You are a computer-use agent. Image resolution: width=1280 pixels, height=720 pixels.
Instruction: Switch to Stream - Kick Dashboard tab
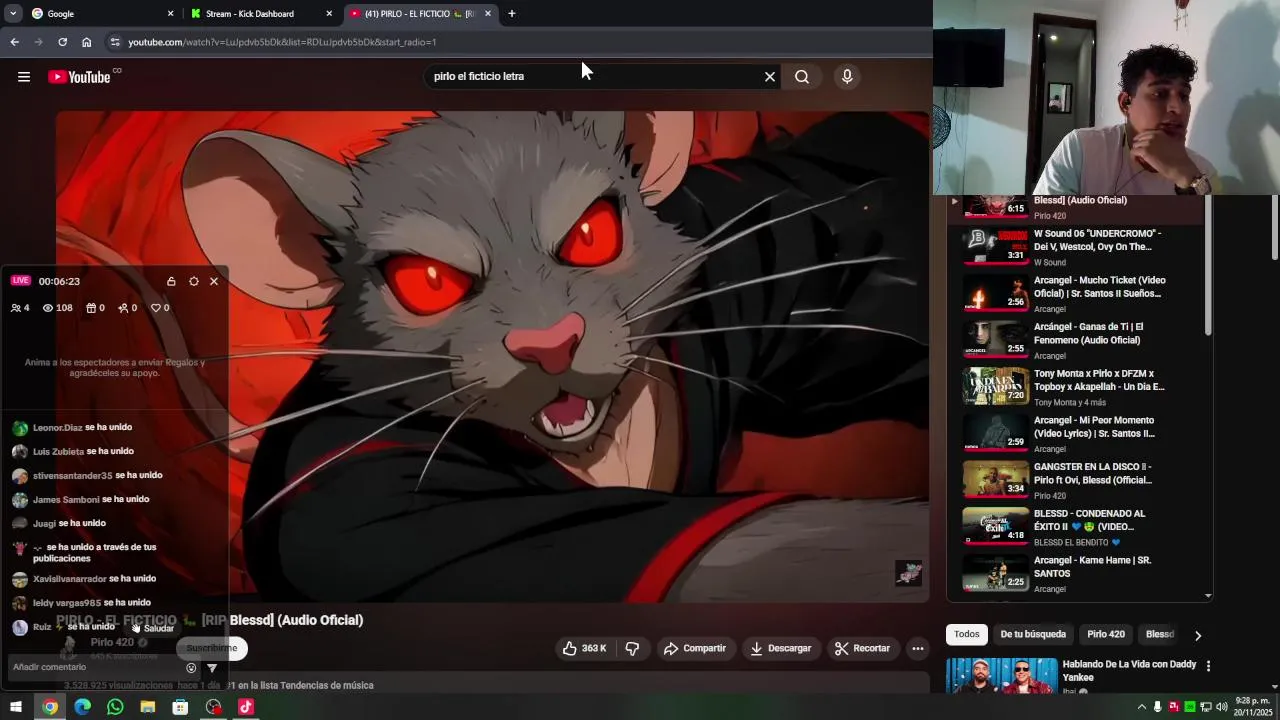coord(263,14)
